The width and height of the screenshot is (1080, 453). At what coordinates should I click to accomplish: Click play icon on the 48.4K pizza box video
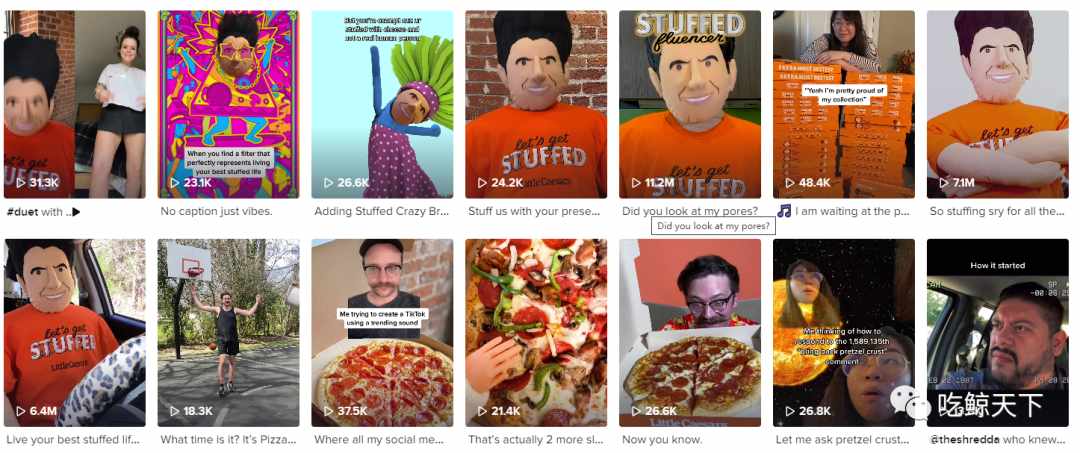click(791, 182)
